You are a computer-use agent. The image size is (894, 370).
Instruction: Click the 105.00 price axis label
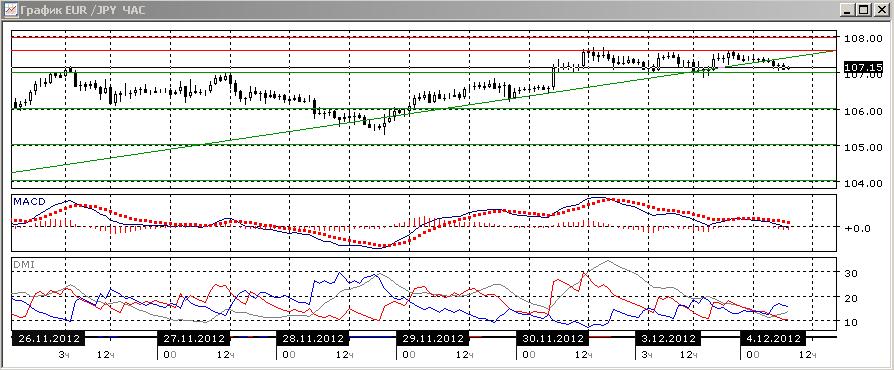tap(863, 147)
